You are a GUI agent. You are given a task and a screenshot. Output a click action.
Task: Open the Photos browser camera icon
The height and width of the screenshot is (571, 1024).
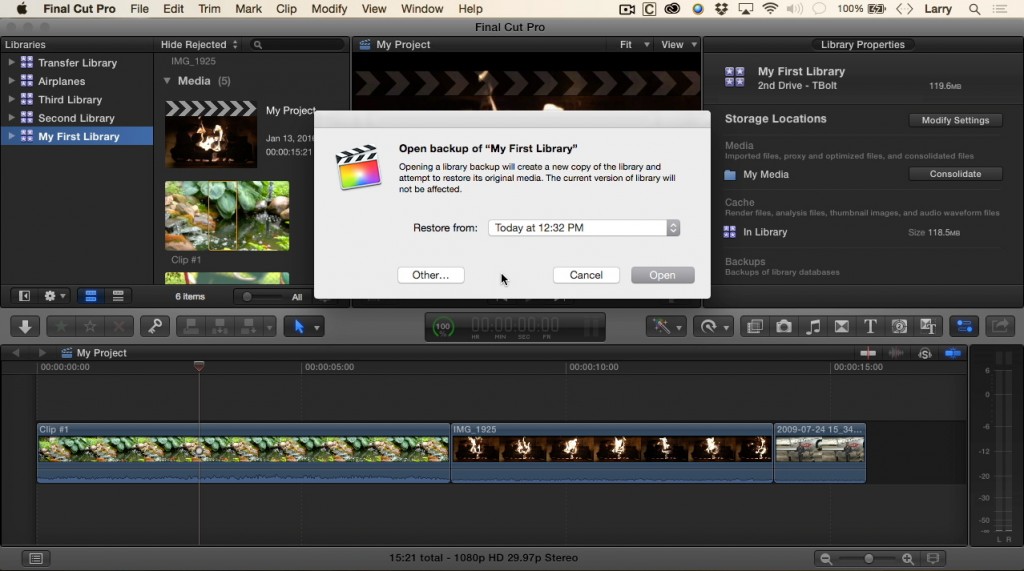(784, 326)
